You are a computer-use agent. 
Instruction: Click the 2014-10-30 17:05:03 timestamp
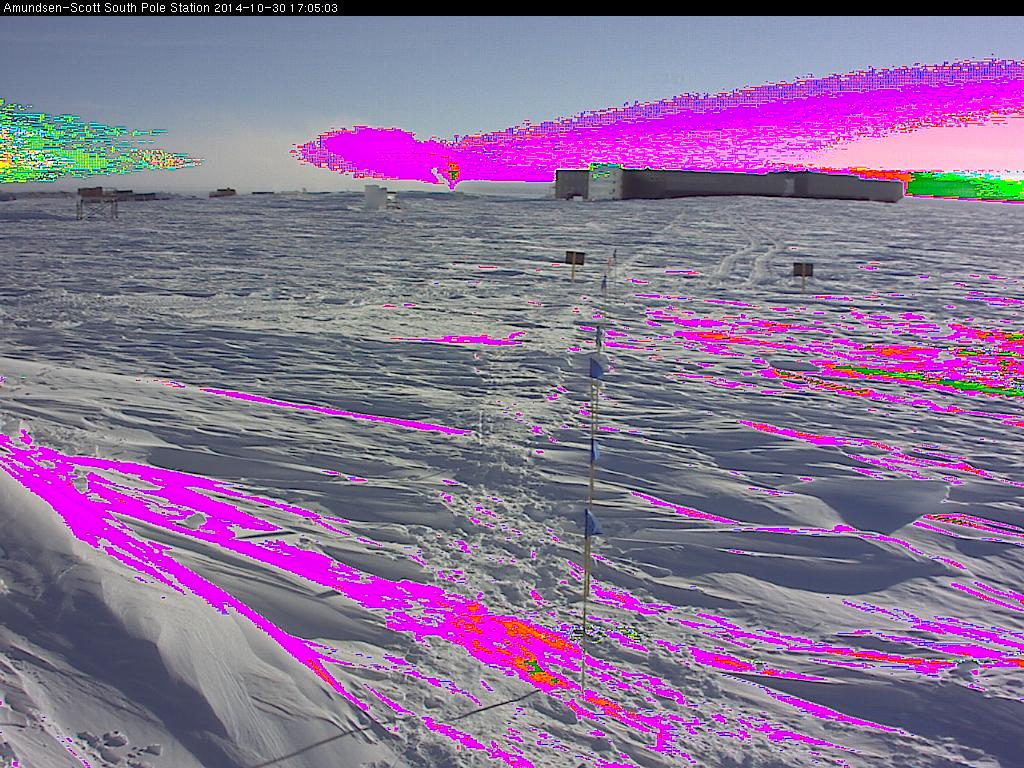coord(275,8)
